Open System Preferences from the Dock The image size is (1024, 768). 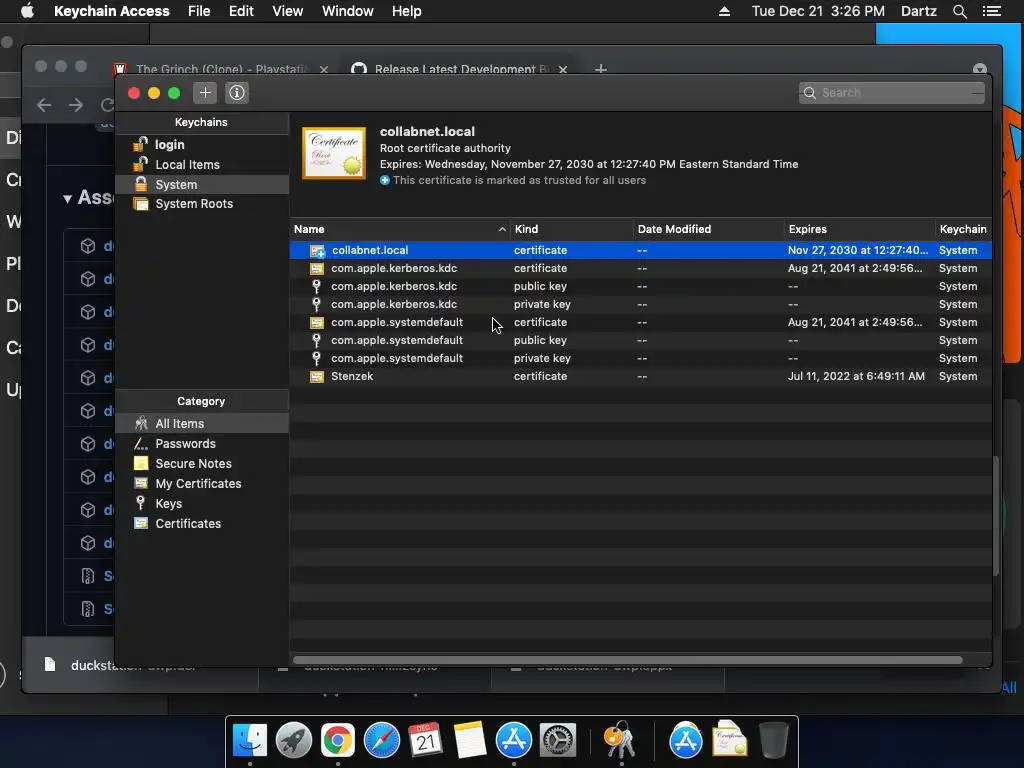[x=558, y=741]
